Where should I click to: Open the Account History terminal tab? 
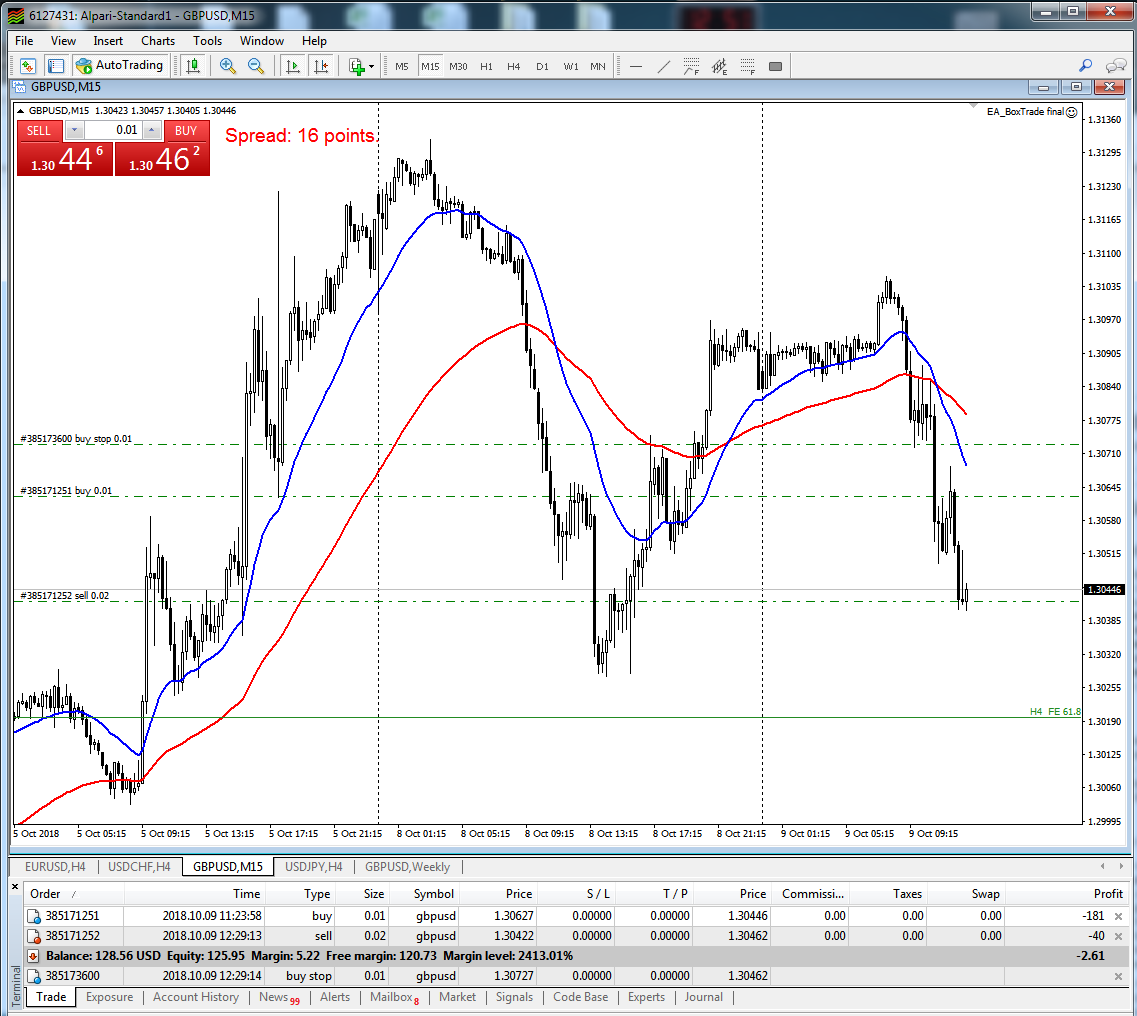(x=195, y=997)
